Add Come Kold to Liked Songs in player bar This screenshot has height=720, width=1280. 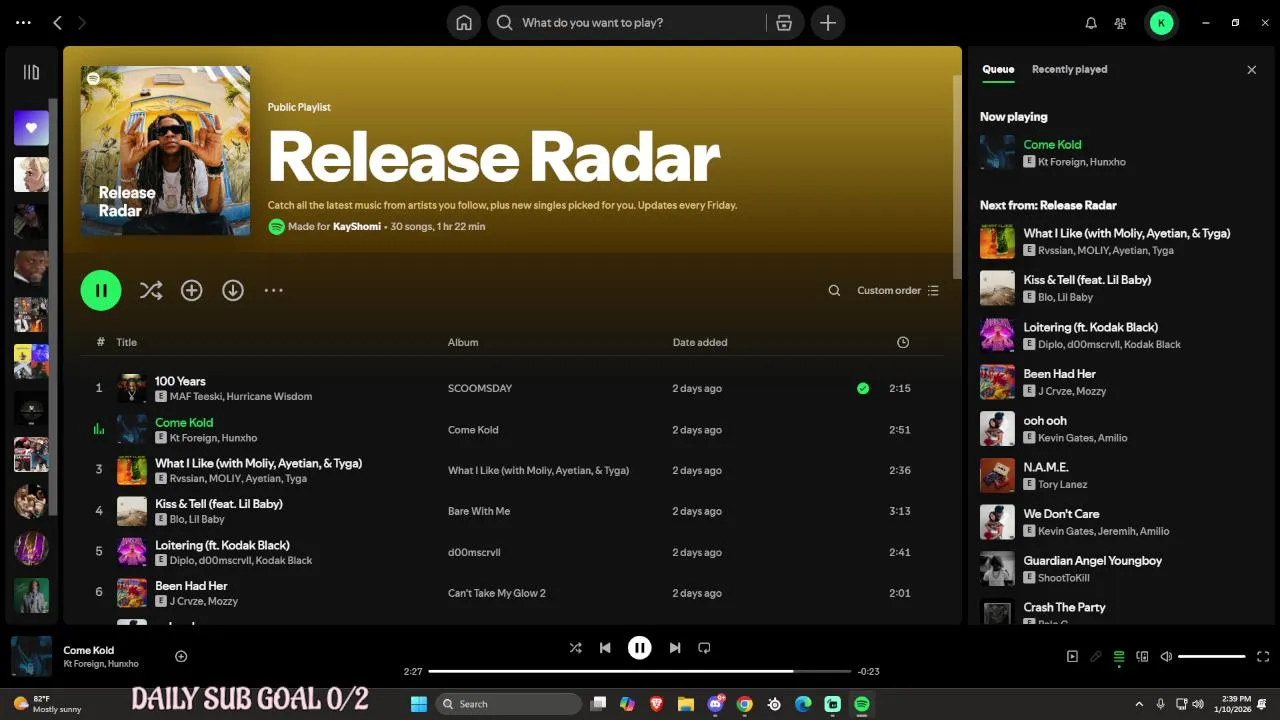pyautogui.click(x=181, y=656)
